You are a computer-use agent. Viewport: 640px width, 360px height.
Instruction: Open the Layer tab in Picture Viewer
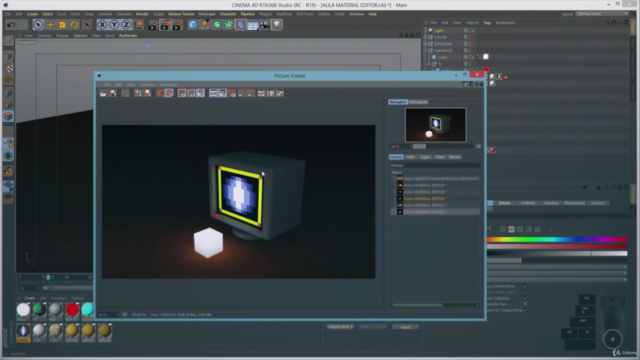click(x=425, y=157)
